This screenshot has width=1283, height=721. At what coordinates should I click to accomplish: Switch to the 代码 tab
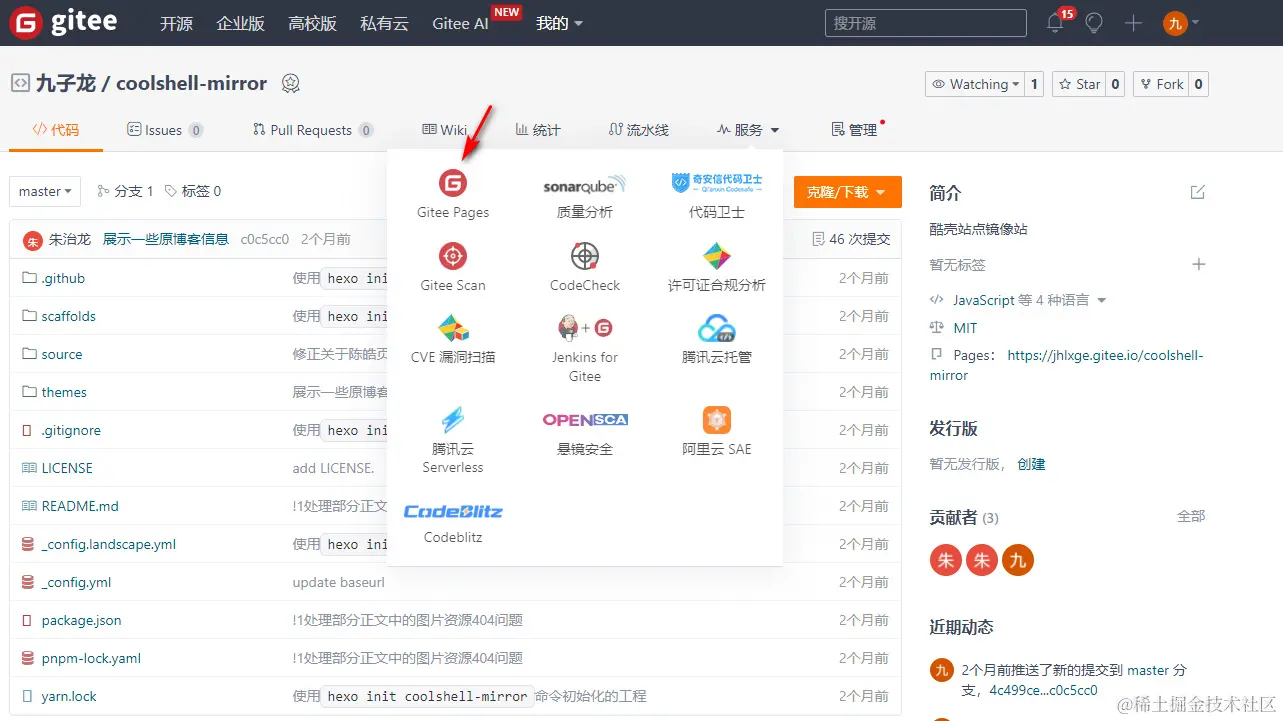(56, 130)
